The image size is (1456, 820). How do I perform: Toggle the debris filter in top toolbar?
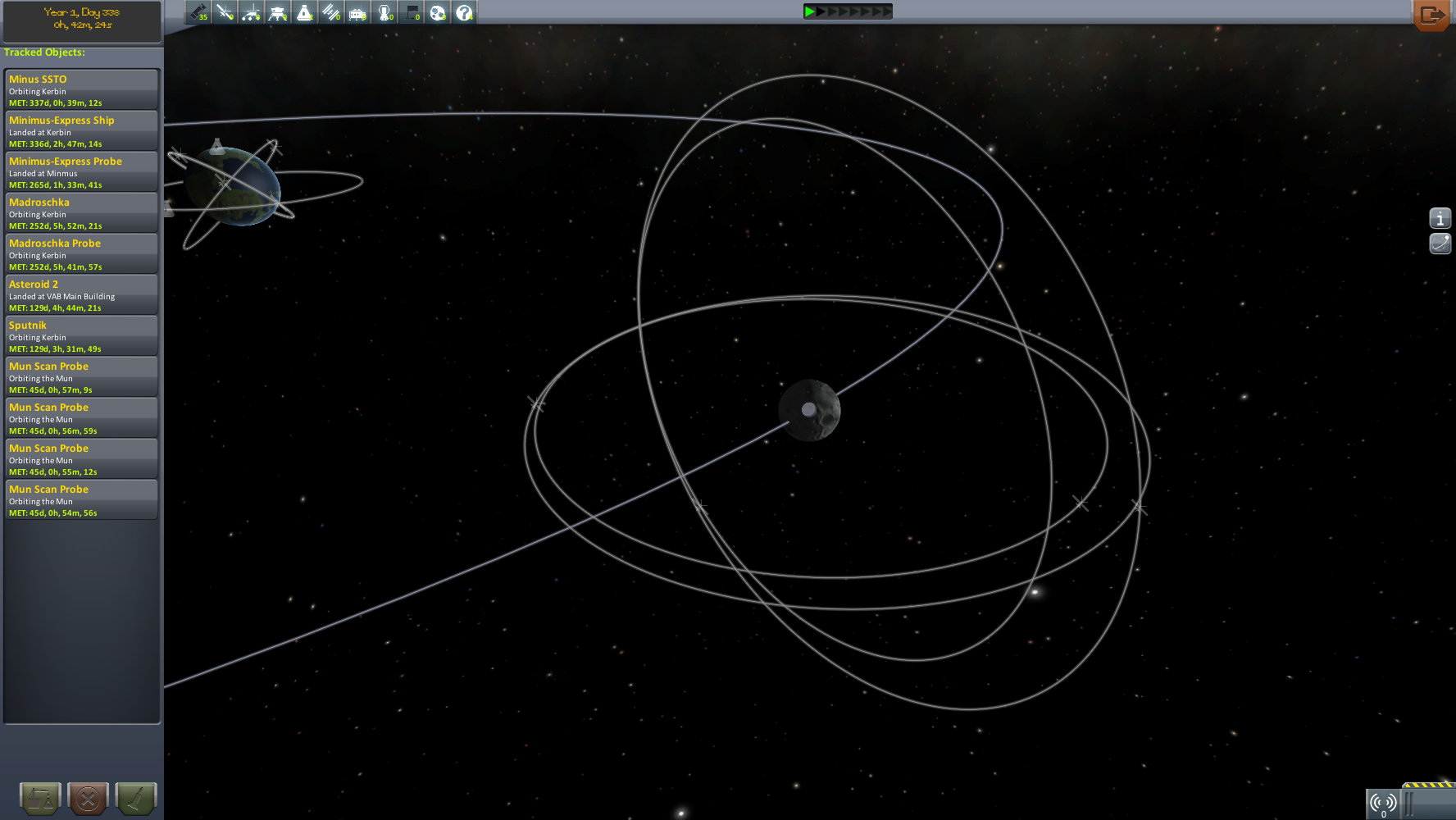[198, 12]
